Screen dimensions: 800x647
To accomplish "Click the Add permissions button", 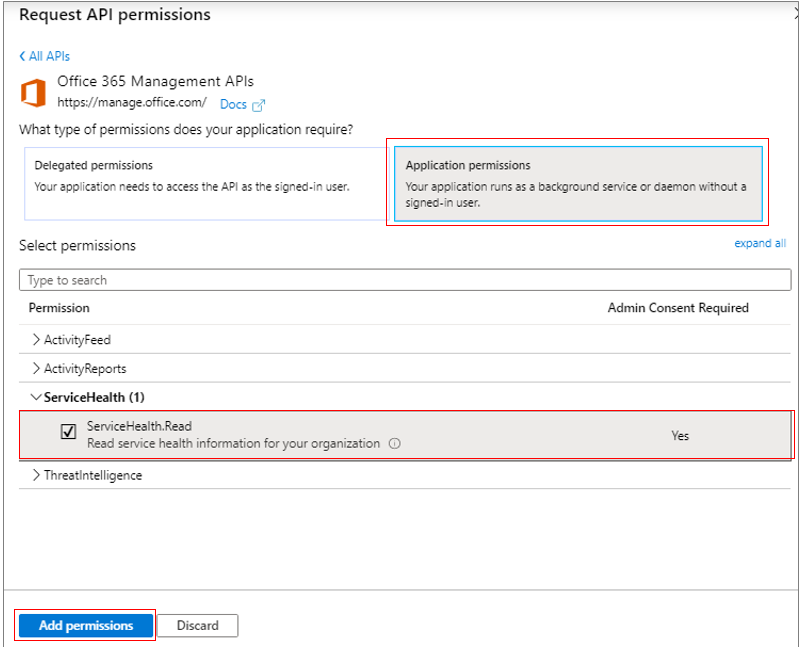I will coord(86,626).
